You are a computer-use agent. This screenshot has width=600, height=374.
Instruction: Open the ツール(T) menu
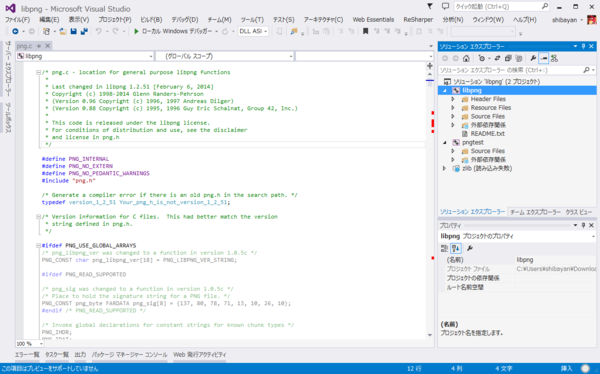[252, 20]
